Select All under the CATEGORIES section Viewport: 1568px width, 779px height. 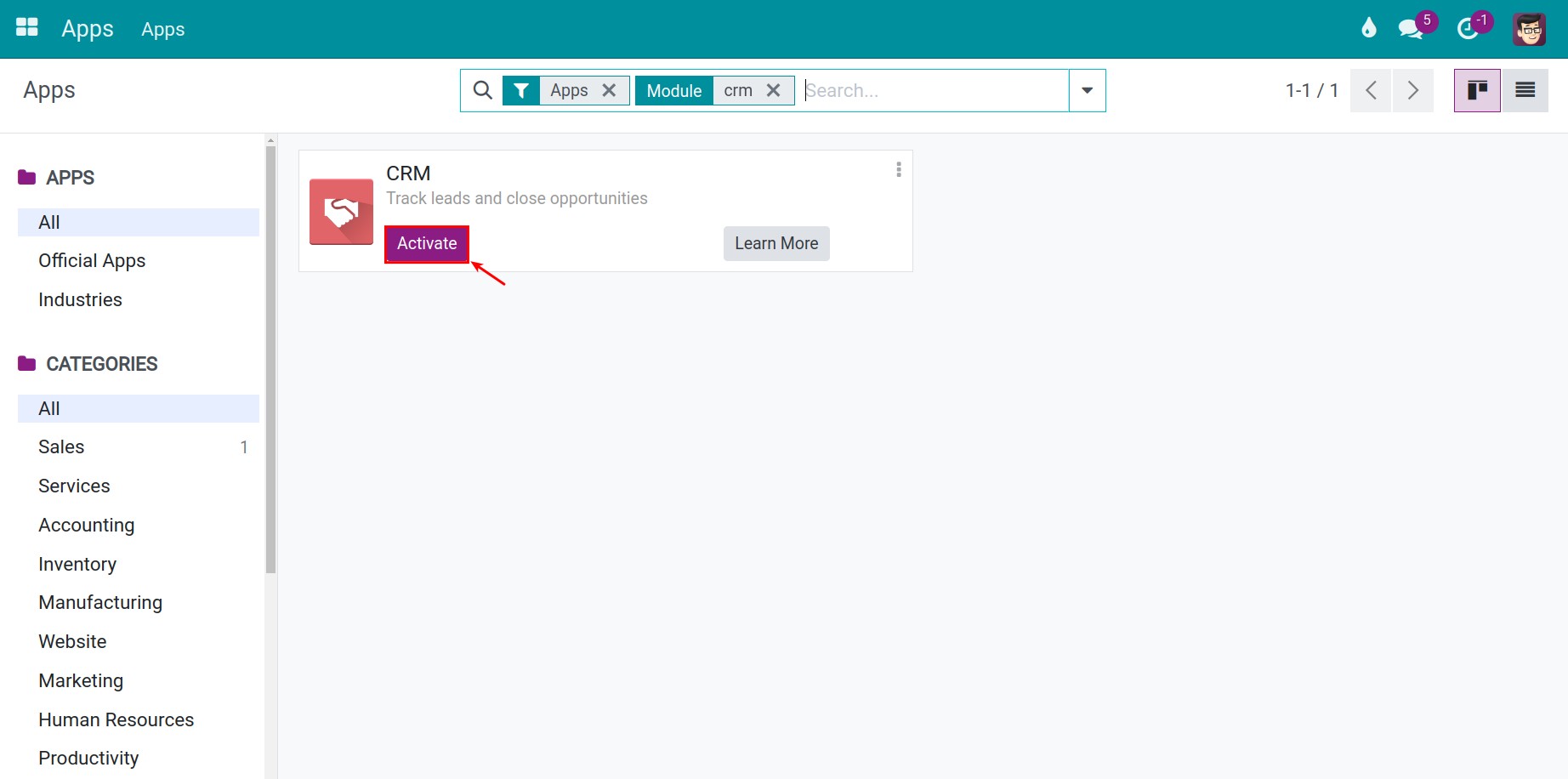click(x=139, y=408)
